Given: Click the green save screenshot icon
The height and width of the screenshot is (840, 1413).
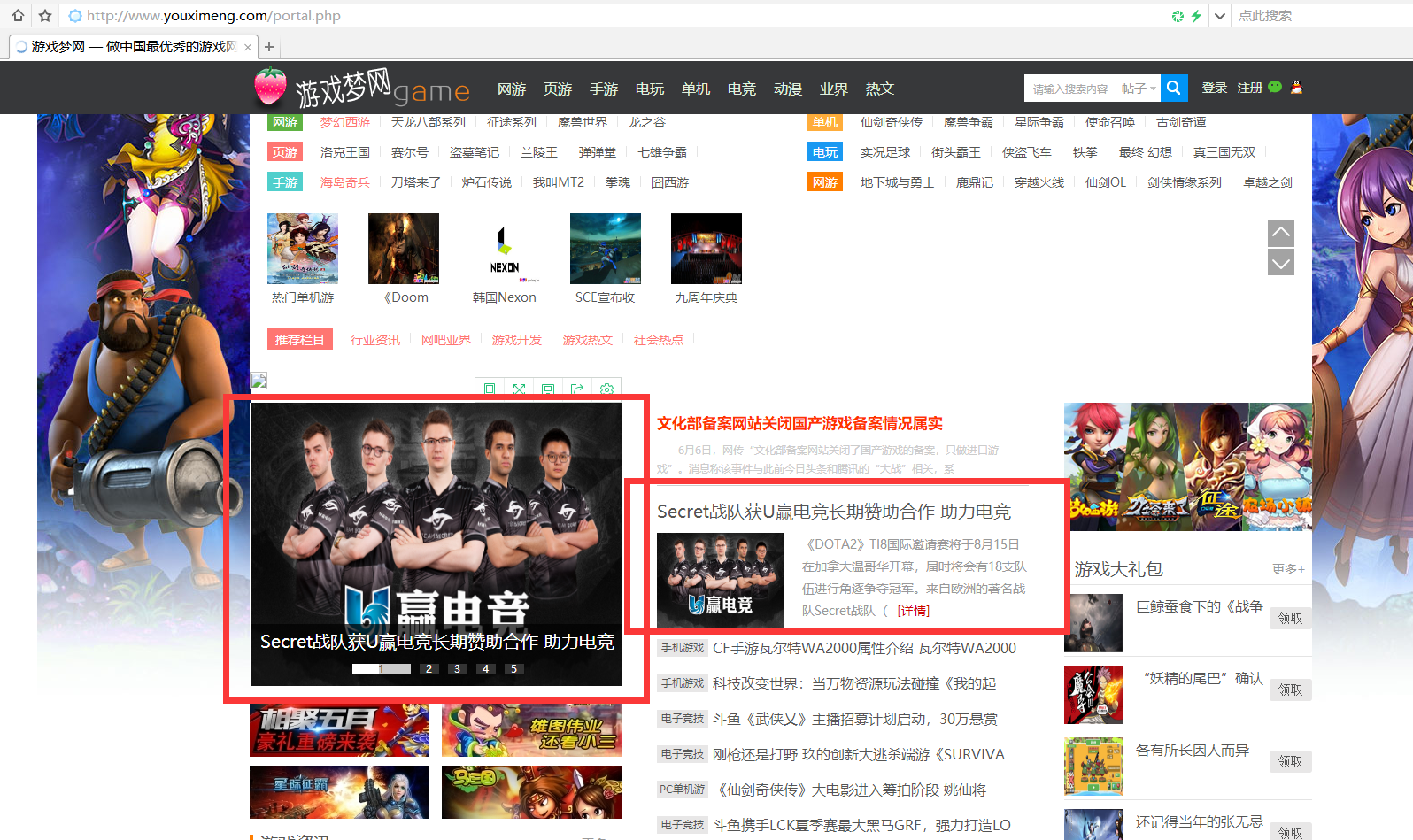Looking at the screenshot, I should 548,389.
